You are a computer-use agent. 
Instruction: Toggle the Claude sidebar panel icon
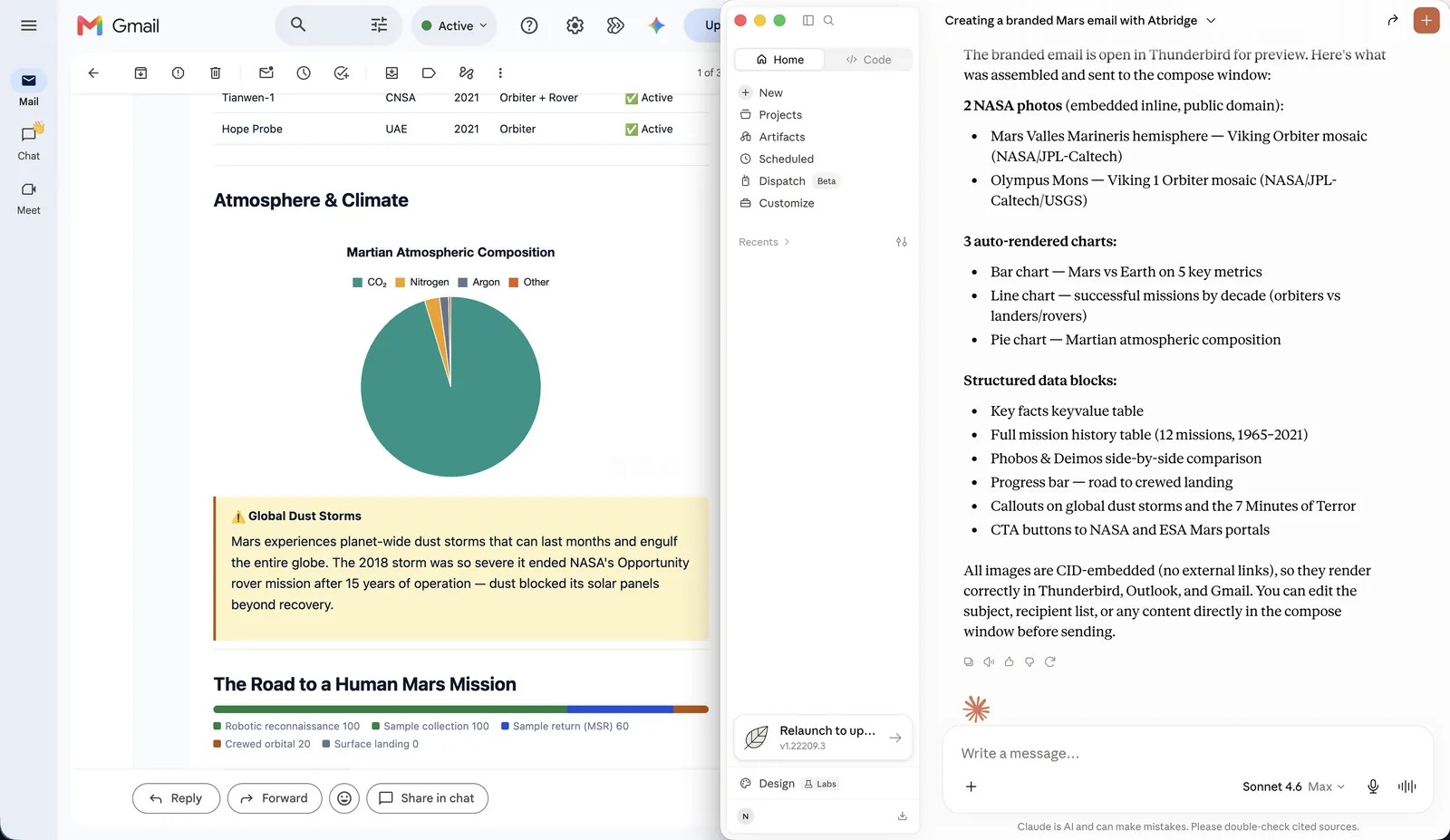pos(808,20)
